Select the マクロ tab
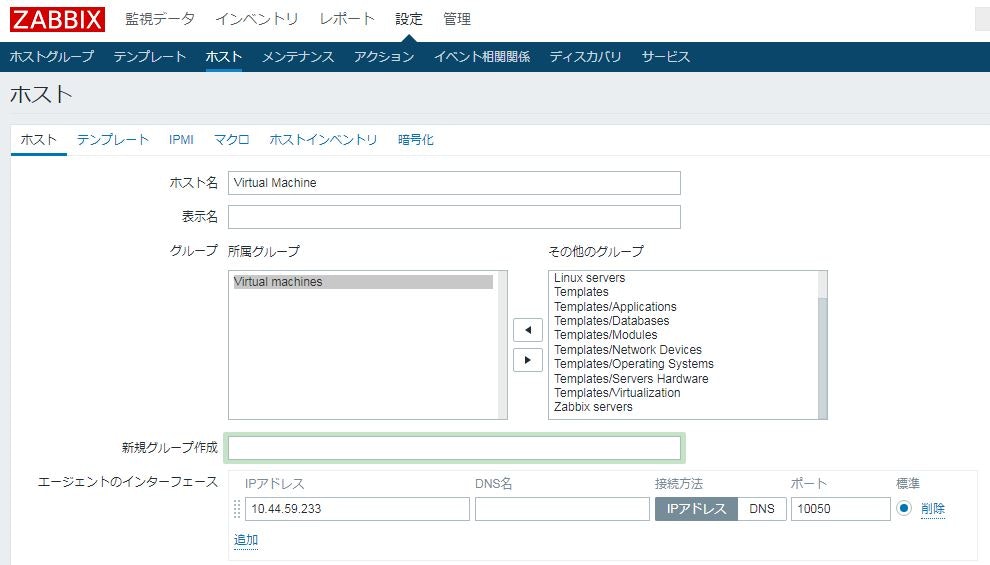The image size is (990, 565). 232,140
